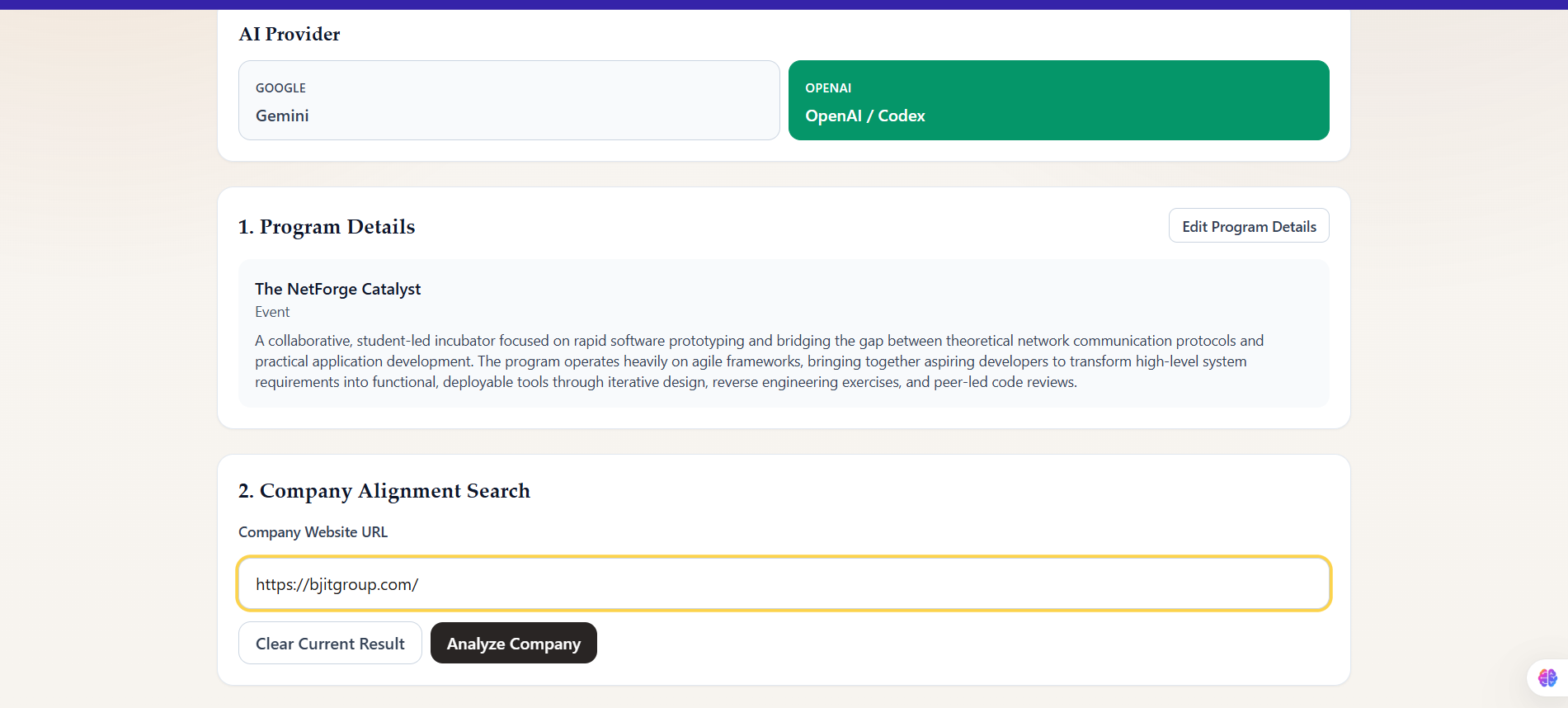Image resolution: width=1568 pixels, height=708 pixels.
Task: Click the Clear Current Result button
Action: [x=330, y=643]
